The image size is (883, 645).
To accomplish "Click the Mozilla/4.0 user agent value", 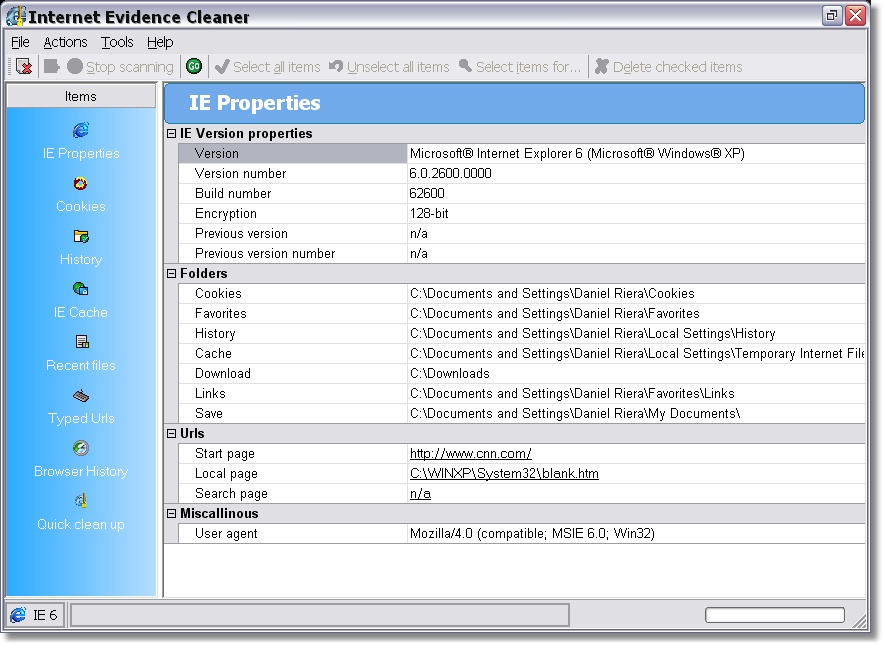I will 532,534.
